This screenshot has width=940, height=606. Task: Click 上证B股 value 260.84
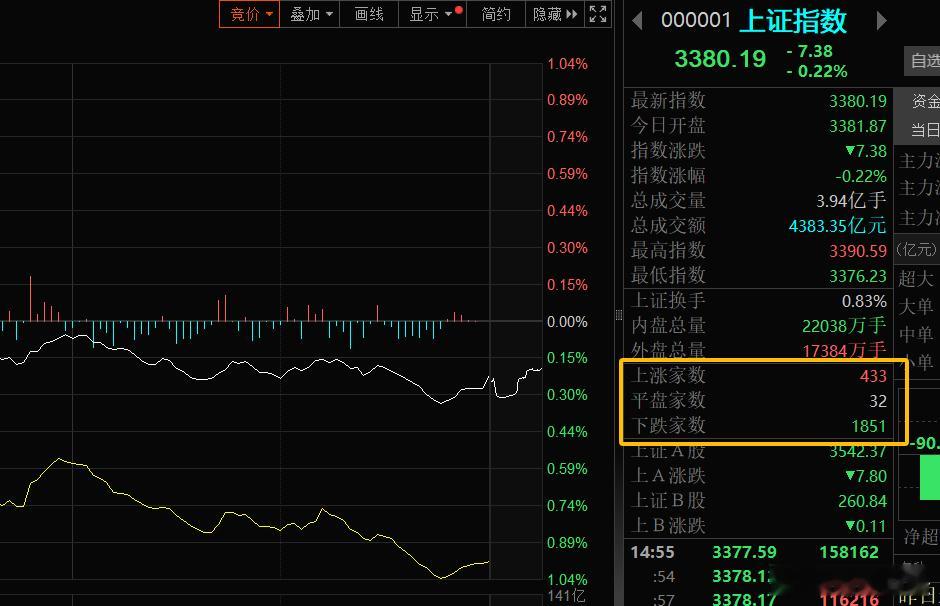pyautogui.click(x=862, y=501)
